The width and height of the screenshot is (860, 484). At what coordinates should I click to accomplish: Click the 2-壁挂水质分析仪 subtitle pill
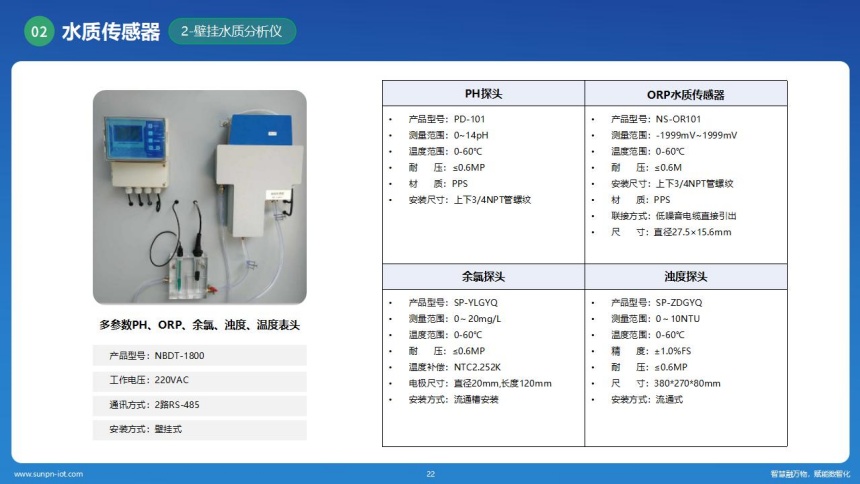pos(232,31)
